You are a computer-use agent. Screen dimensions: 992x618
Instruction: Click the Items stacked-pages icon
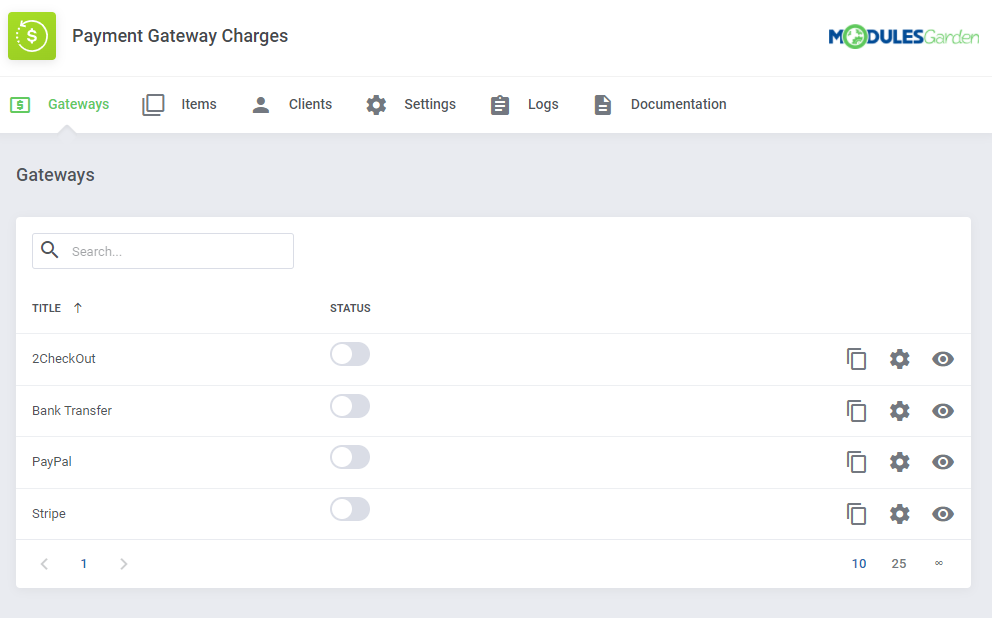pos(153,104)
